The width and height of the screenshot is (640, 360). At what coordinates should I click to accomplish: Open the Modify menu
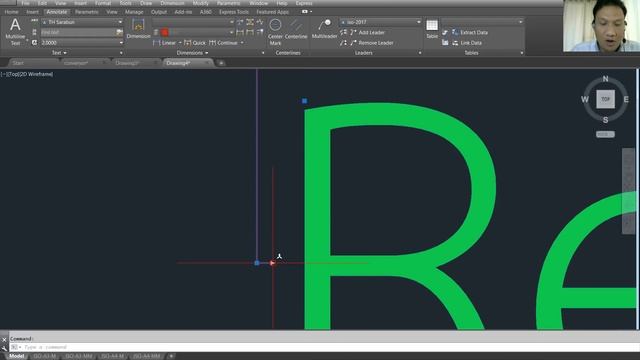coord(200,3)
